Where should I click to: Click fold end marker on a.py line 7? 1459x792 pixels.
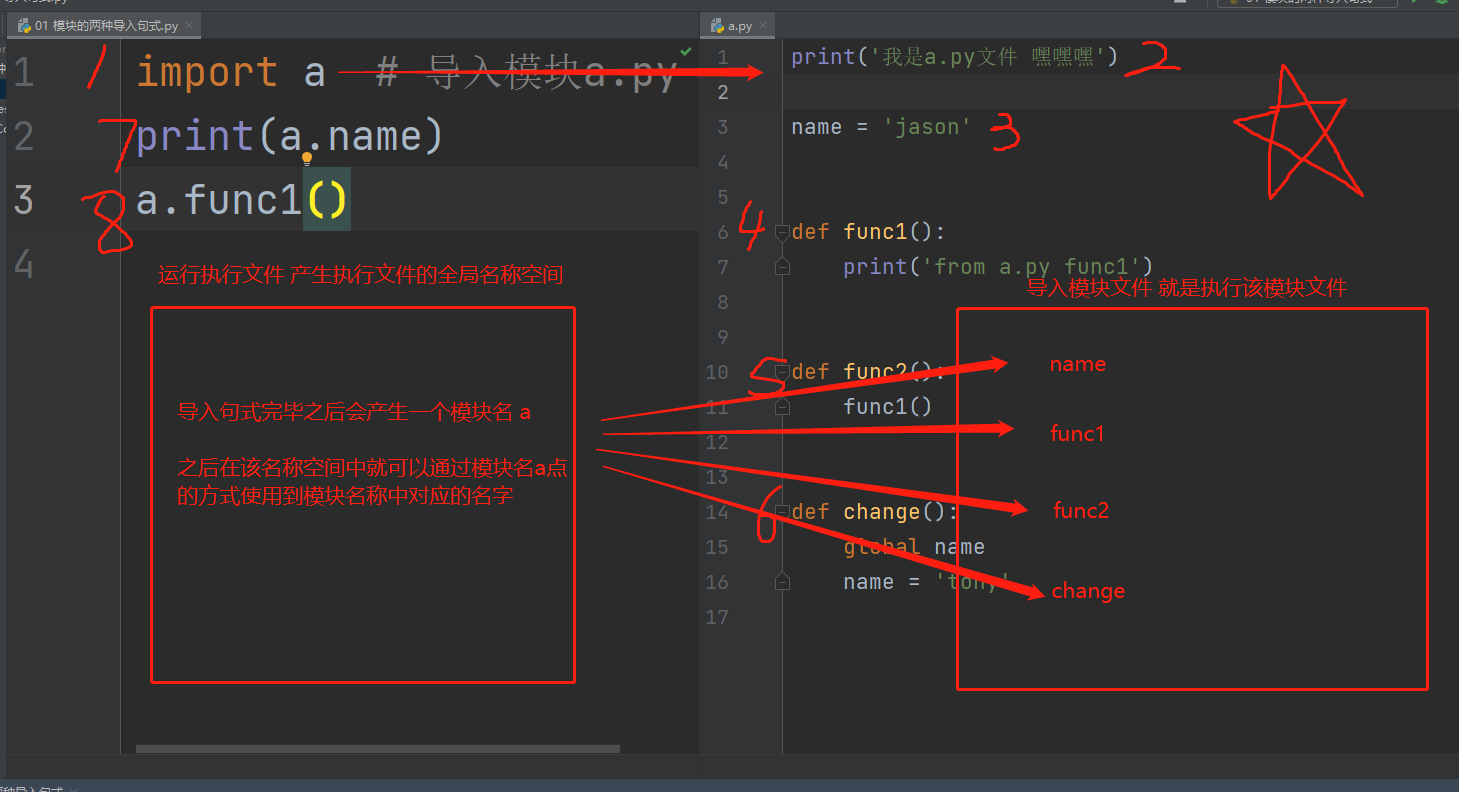pos(782,267)
